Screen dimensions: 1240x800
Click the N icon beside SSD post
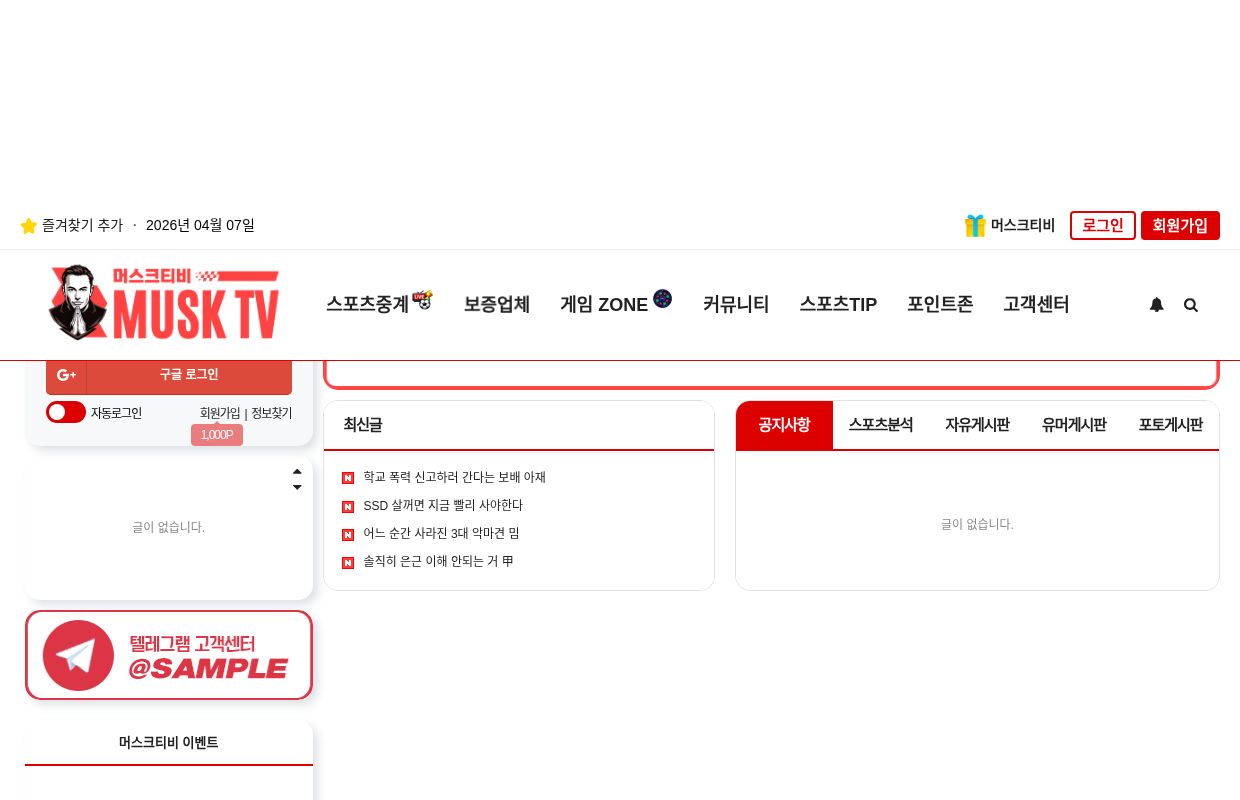(x=348, y=506)
